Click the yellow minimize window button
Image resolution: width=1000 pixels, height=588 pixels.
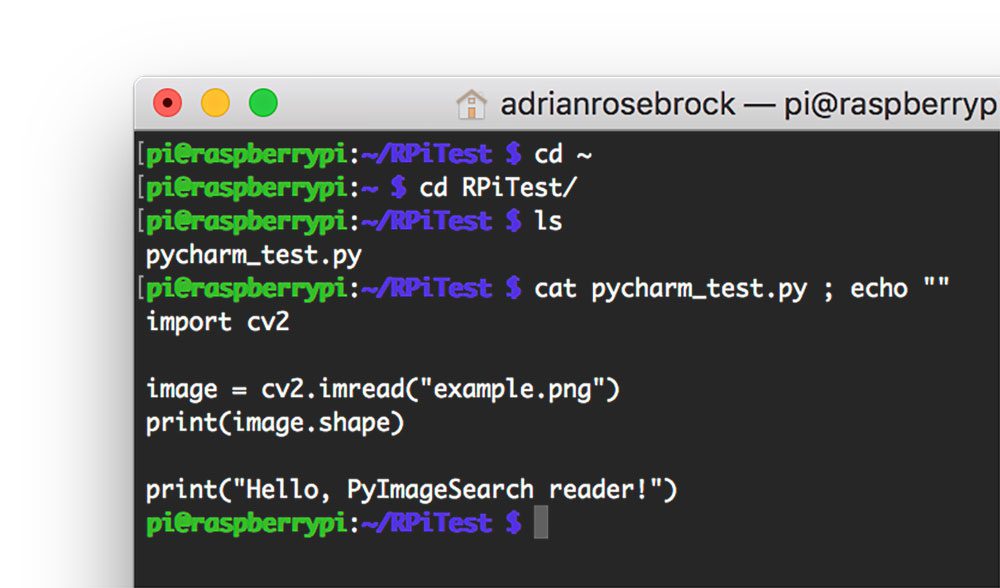click(x=216, y=103)
